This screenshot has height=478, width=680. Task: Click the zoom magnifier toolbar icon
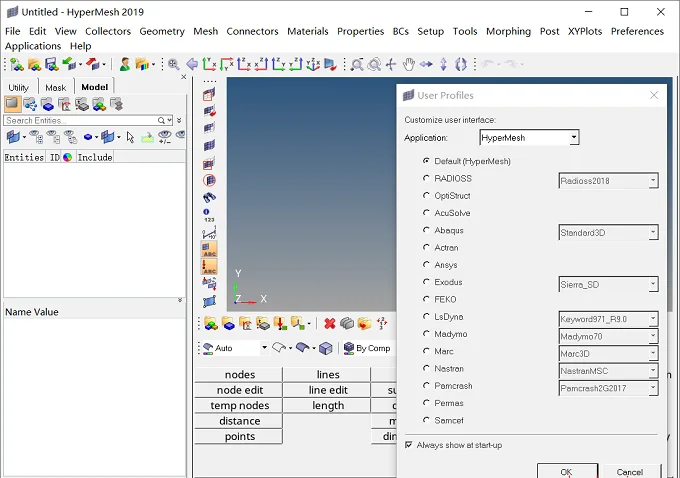coord(174,65)
